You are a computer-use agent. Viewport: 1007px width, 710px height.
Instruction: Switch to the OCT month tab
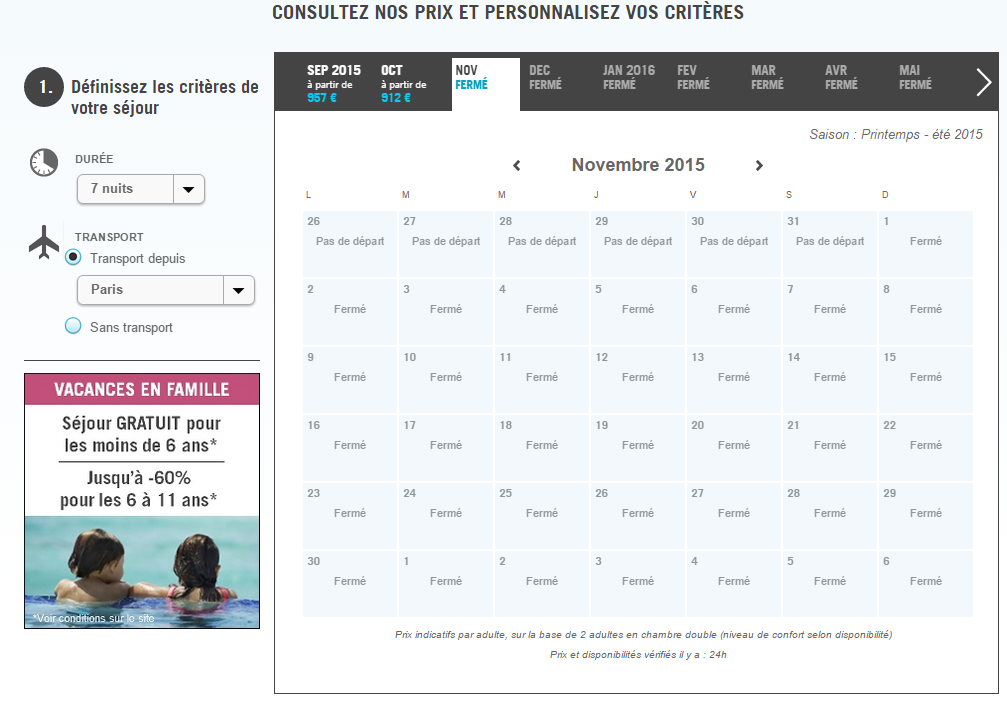pos(405,83)
